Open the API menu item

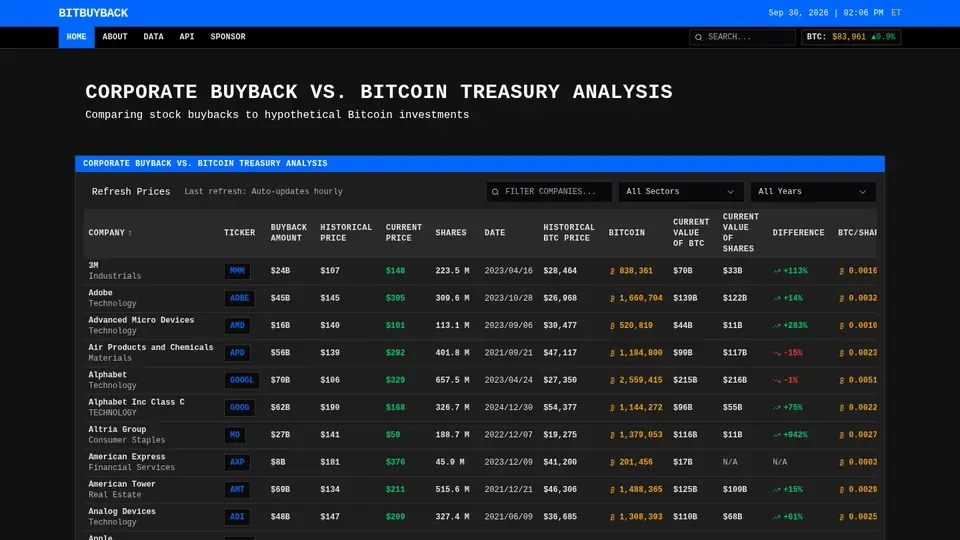(187, 37)
